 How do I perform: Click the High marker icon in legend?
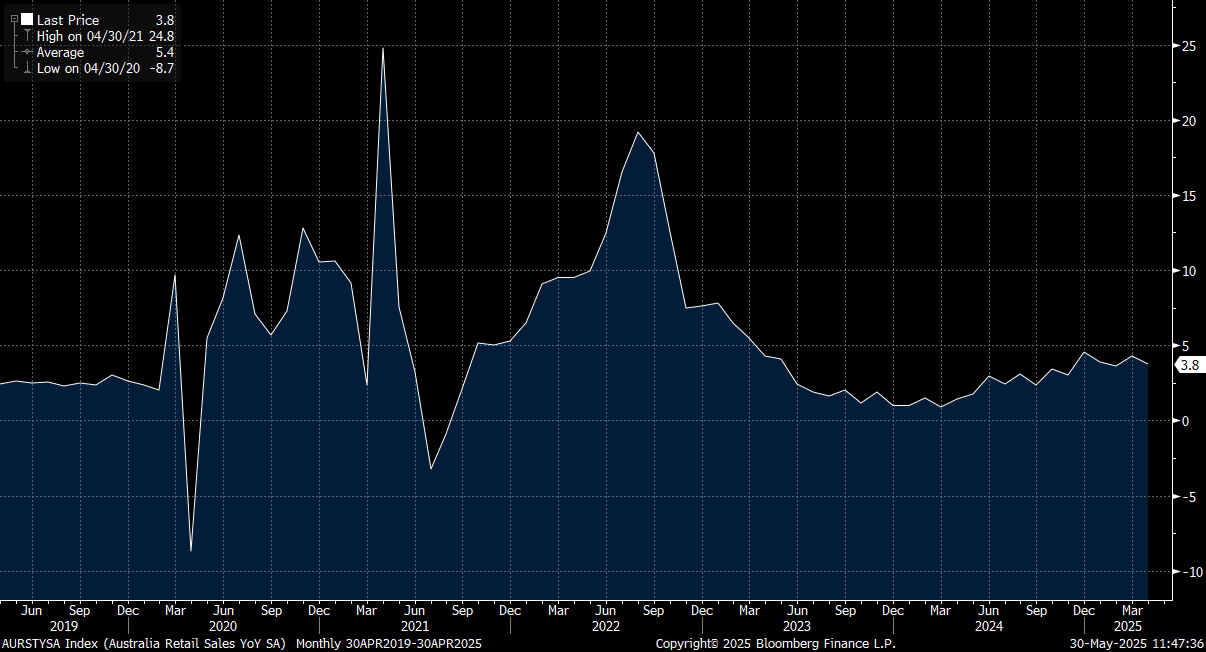(x=27, y=36)
